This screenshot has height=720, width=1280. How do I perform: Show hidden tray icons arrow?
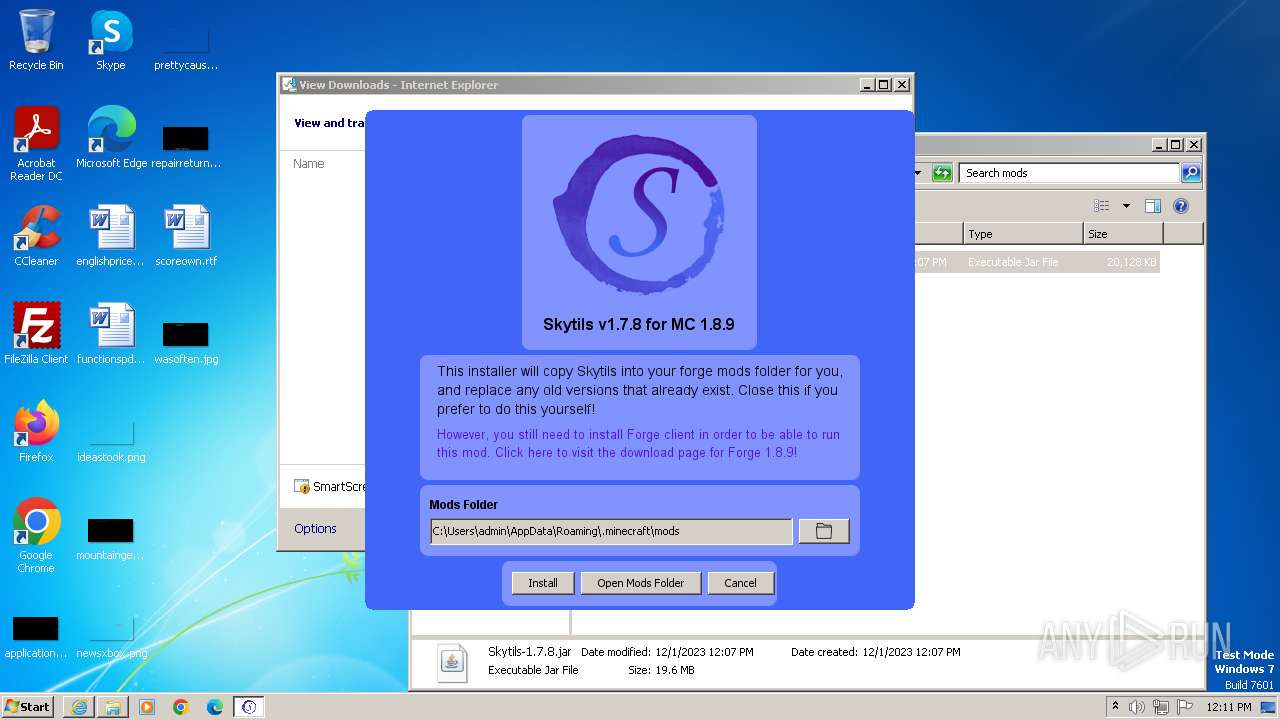1115,706
